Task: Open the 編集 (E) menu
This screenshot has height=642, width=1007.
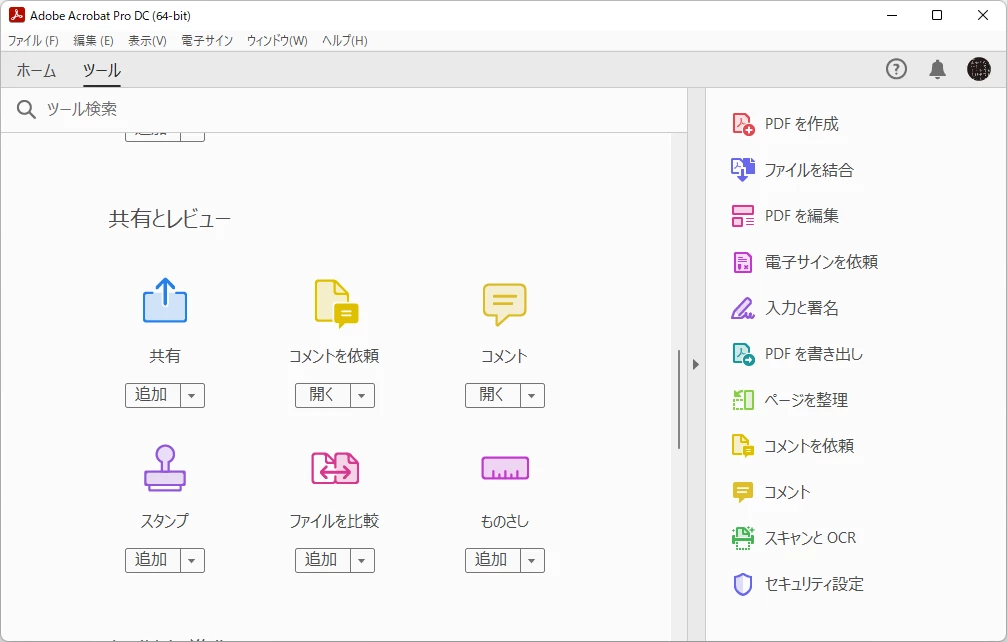Action: pos(94,40)
